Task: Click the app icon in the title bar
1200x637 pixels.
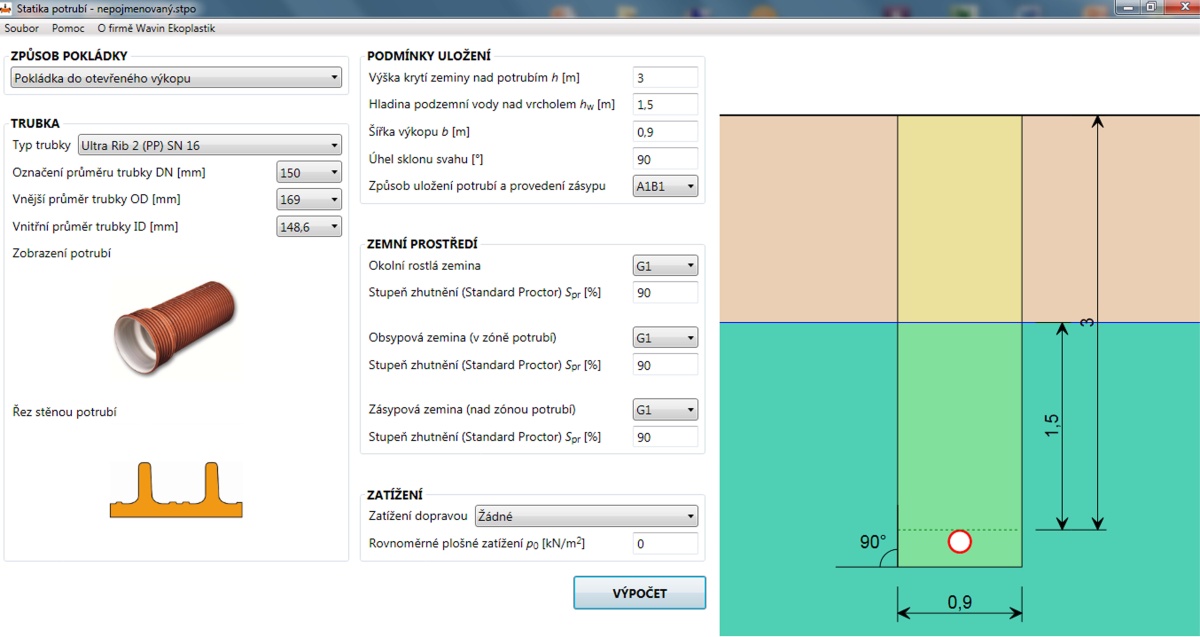Action: [8, 8]
